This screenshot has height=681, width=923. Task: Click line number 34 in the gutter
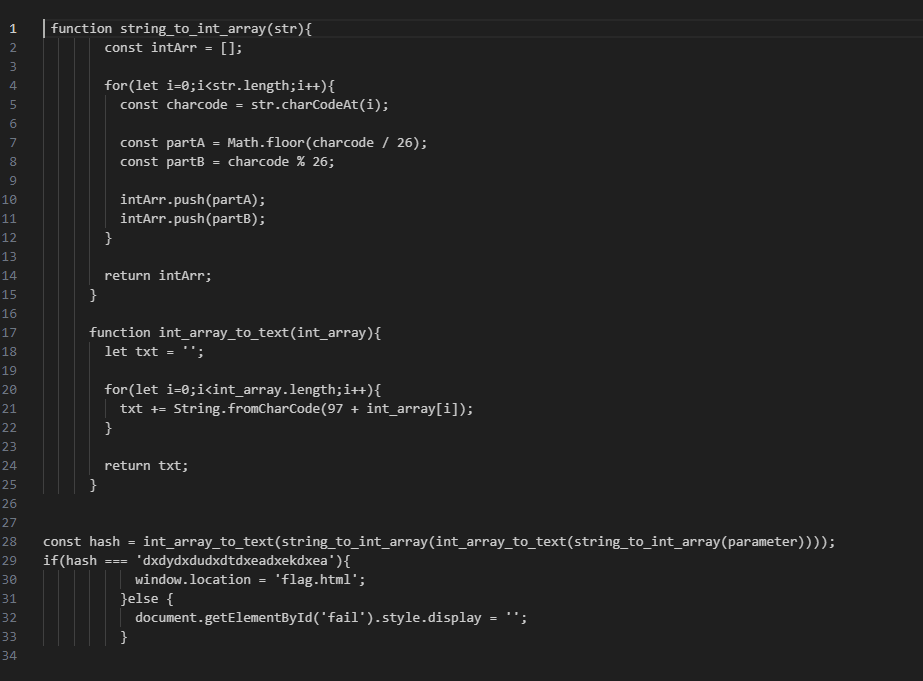[x=10, y=655]
